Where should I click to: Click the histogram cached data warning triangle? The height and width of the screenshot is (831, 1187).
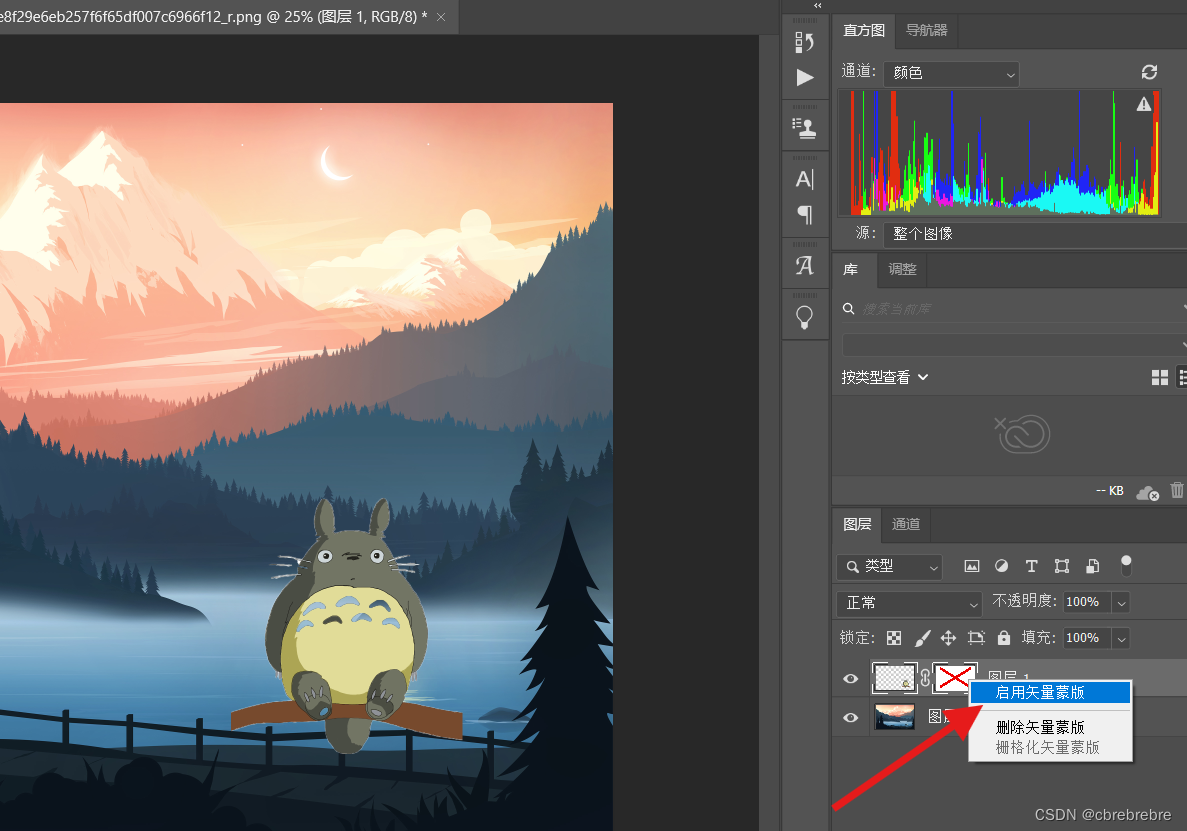pyautogui.click(x=1144, y=104)
